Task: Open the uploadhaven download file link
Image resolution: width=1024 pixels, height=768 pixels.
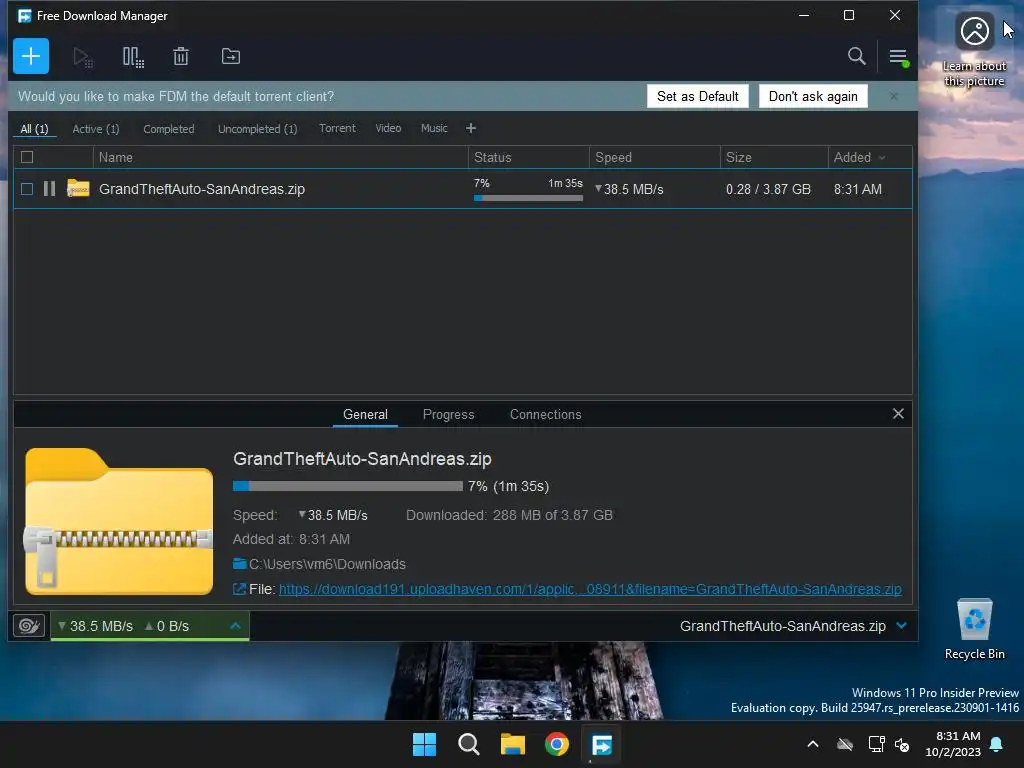Action: pos(590,589)
